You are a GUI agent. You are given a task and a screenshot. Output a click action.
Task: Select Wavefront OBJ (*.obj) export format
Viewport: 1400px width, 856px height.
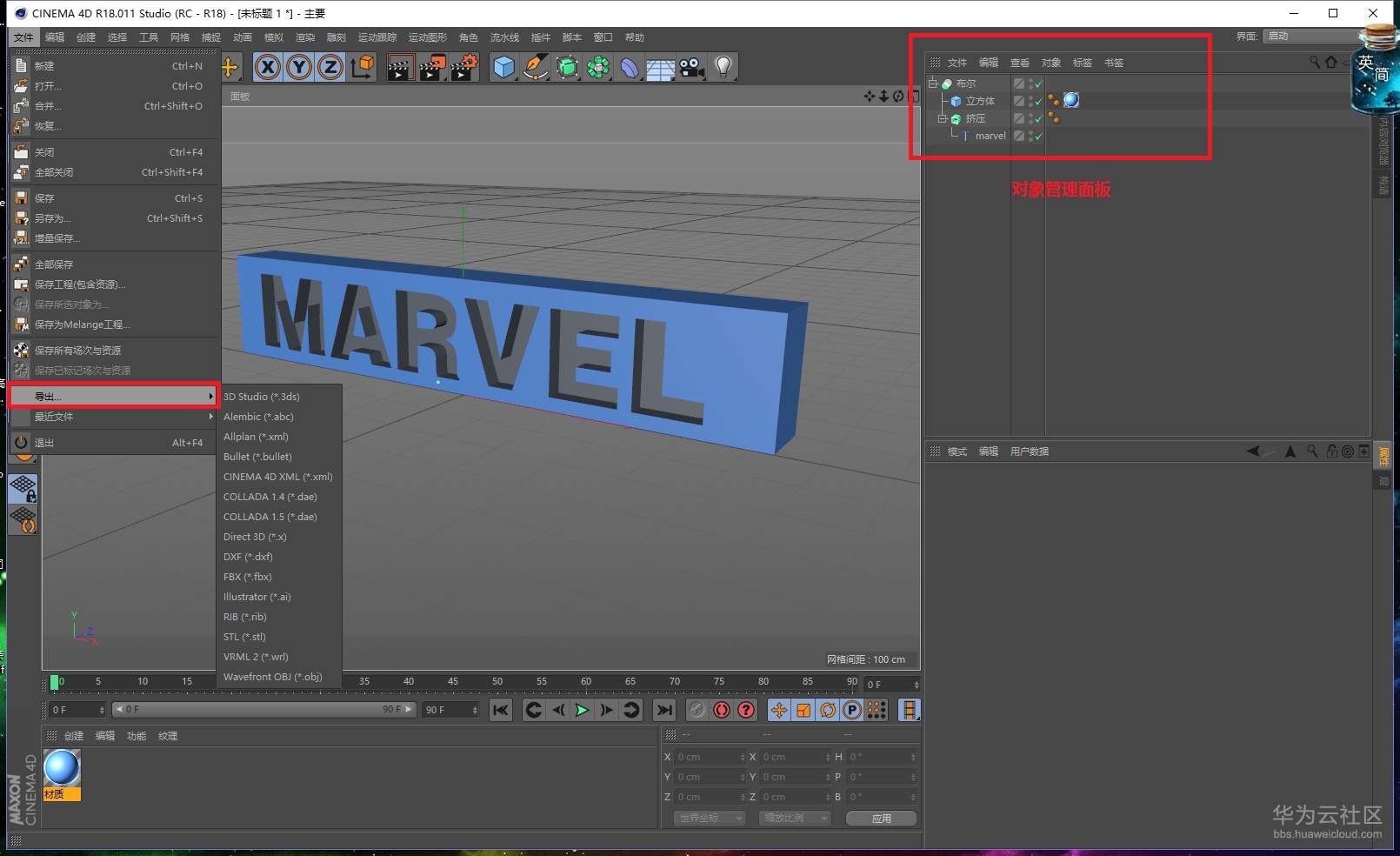click(272, 677)
